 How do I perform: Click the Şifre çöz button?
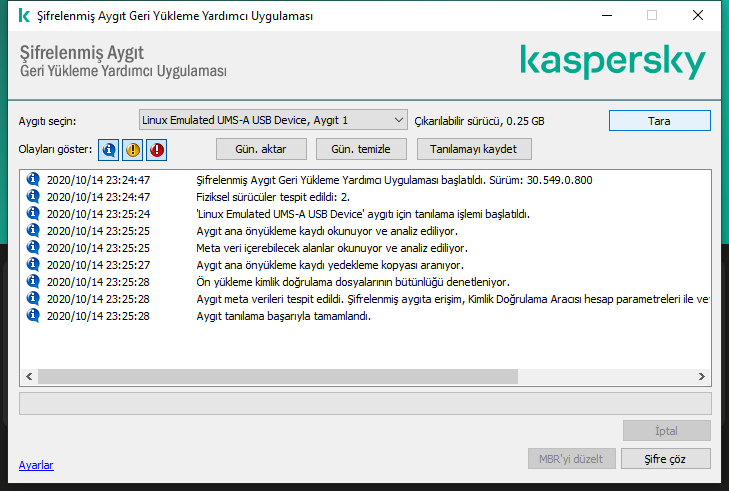click(x=665, y=459)
